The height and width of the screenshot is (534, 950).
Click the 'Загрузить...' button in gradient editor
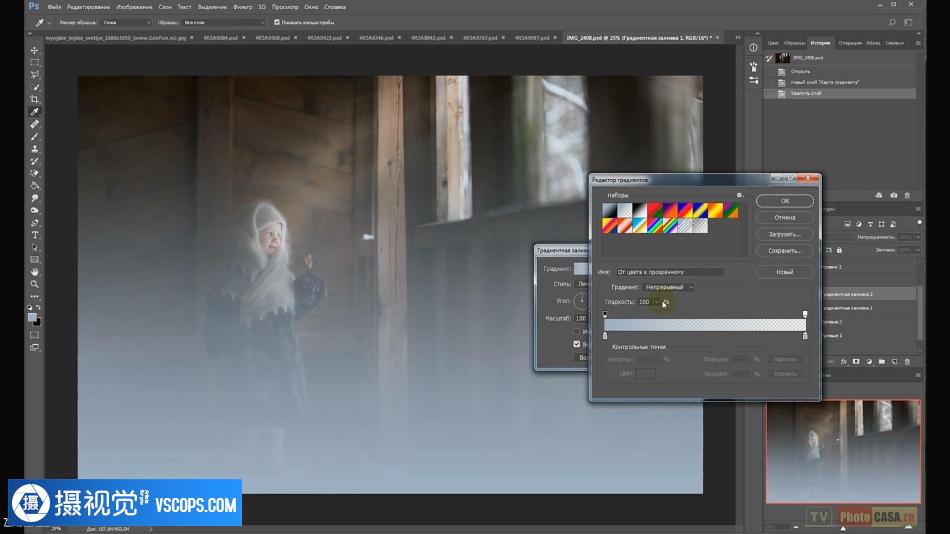[x=785, y=234]
